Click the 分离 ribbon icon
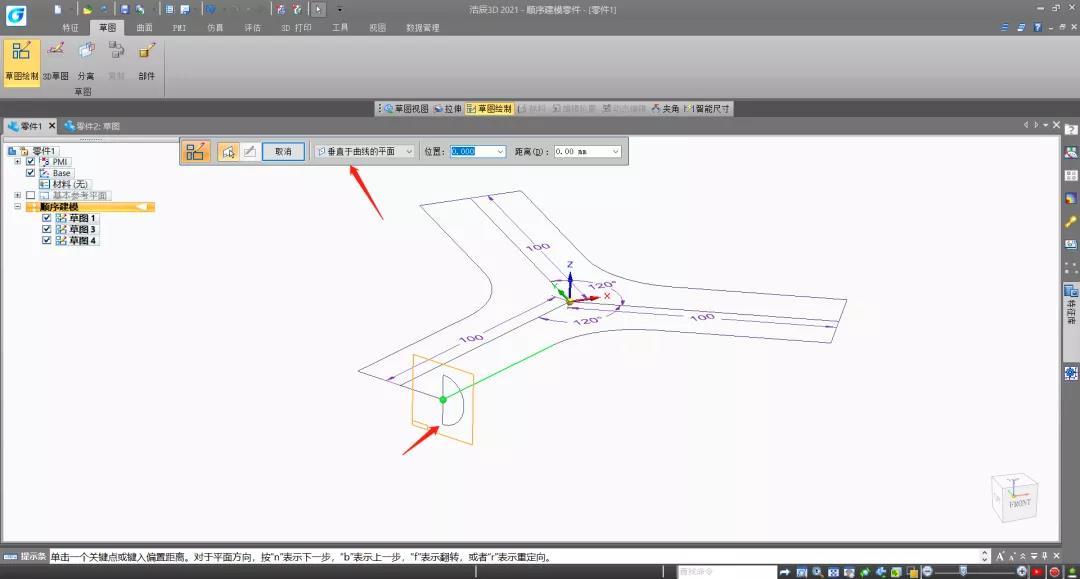This screenshot has width=1080, height=579. 86,61
